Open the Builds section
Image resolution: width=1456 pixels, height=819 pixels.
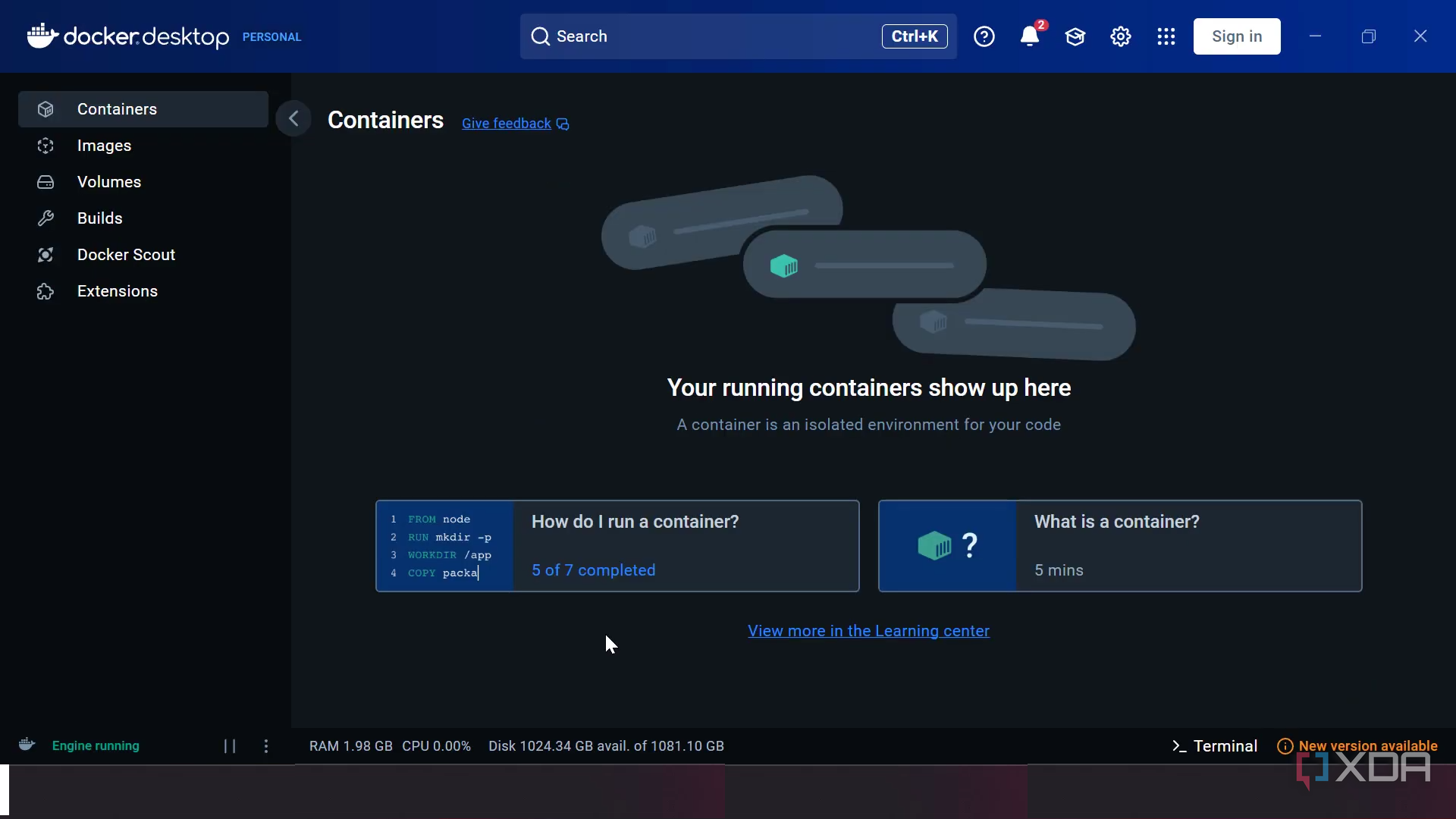click(143, 218)
